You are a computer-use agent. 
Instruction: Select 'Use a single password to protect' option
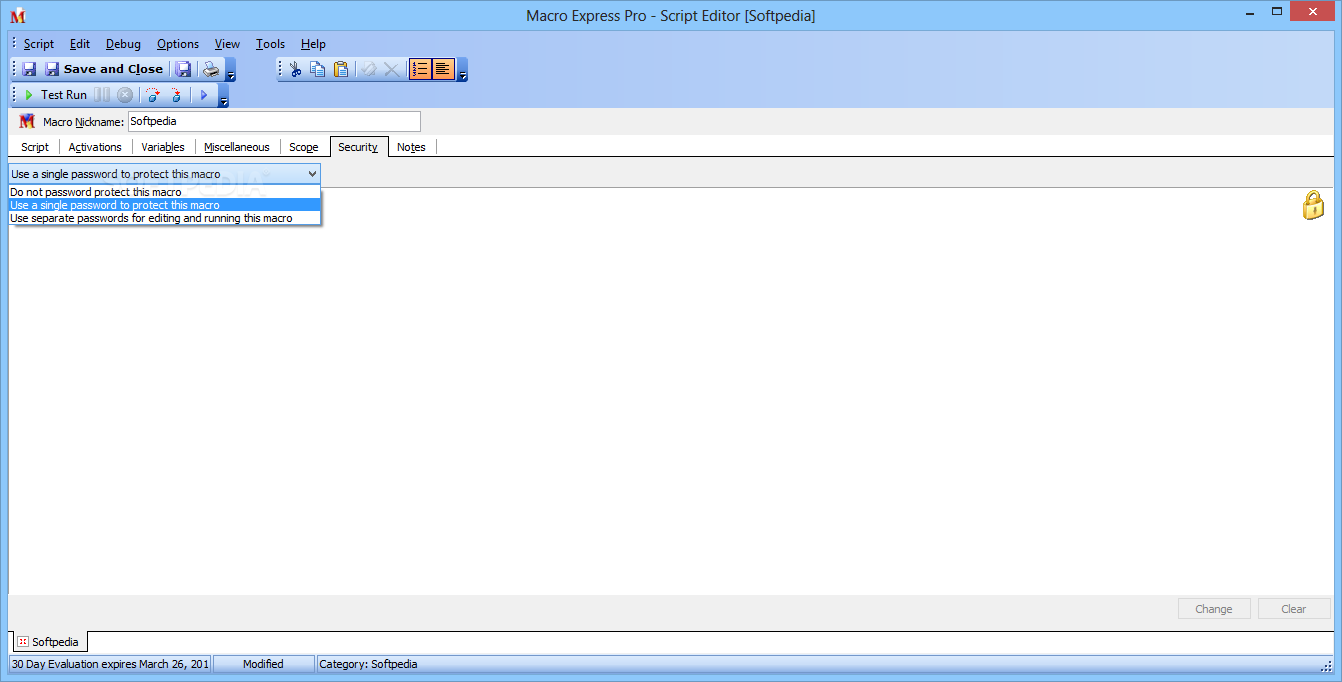point(165,205)
